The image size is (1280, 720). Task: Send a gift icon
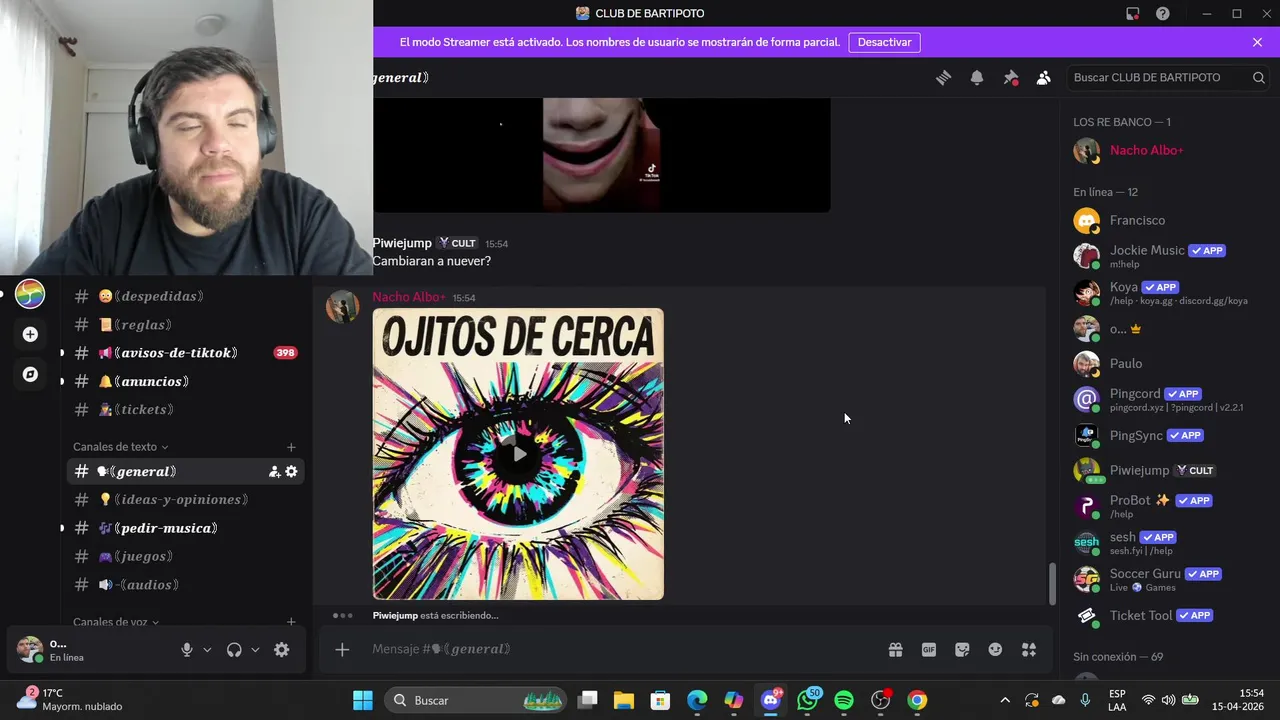[x=896, y=650]
